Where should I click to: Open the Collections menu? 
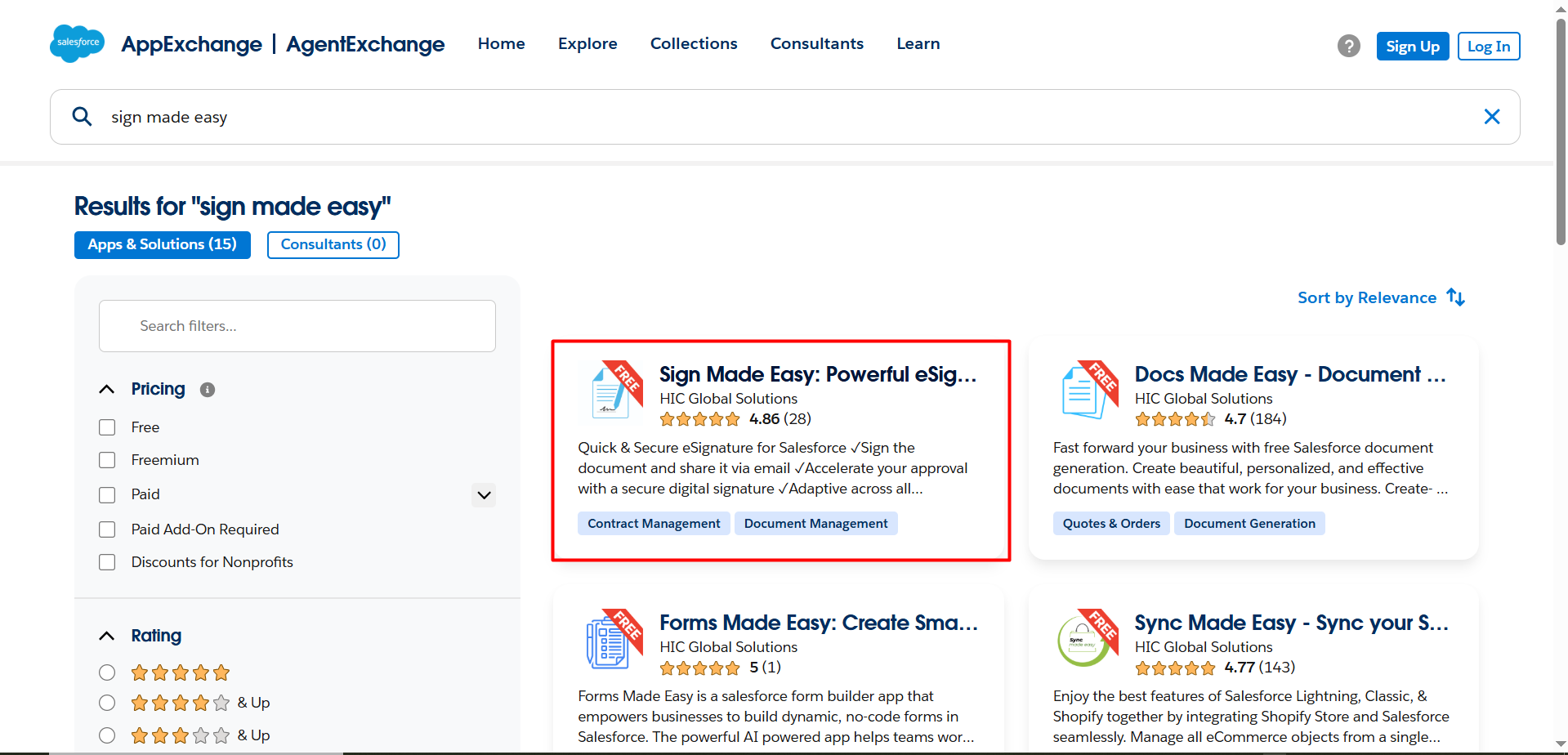(x=694, y=44)
